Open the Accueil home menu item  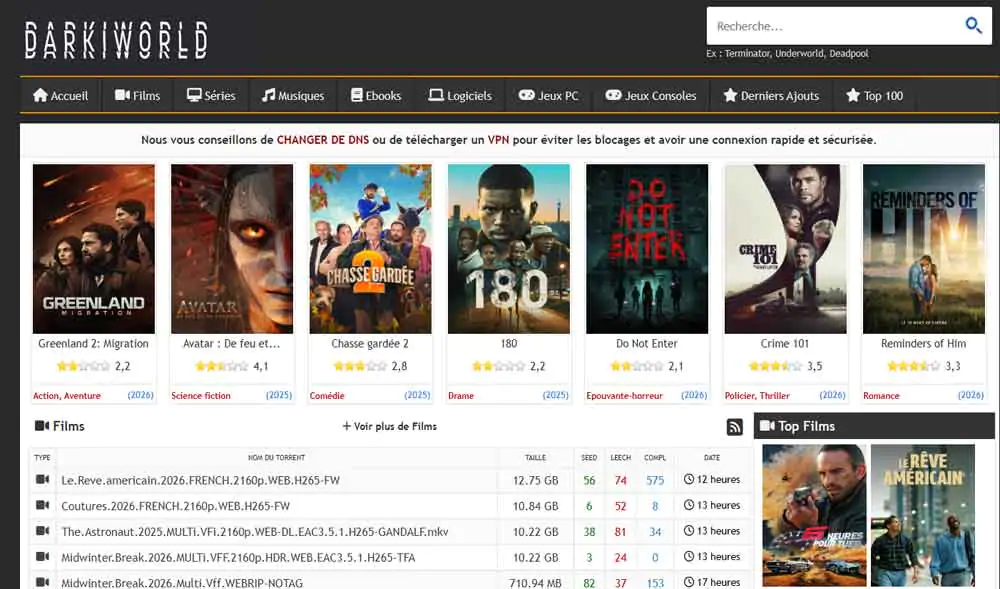click(61, 96)
